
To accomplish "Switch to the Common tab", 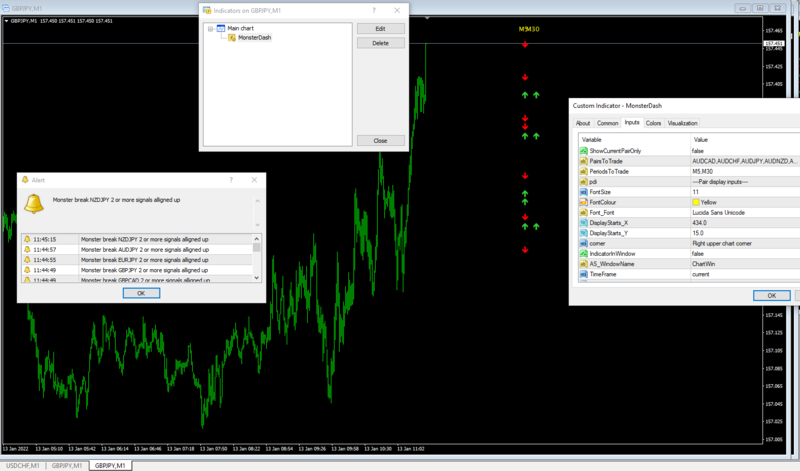I will [607, 123].
